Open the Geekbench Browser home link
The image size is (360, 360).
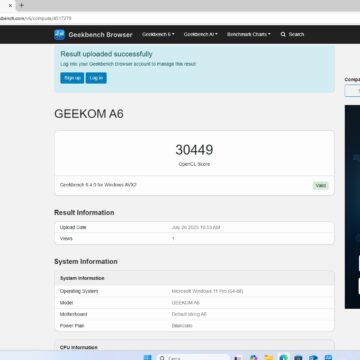pyautogui.click(x=100, y=35)
